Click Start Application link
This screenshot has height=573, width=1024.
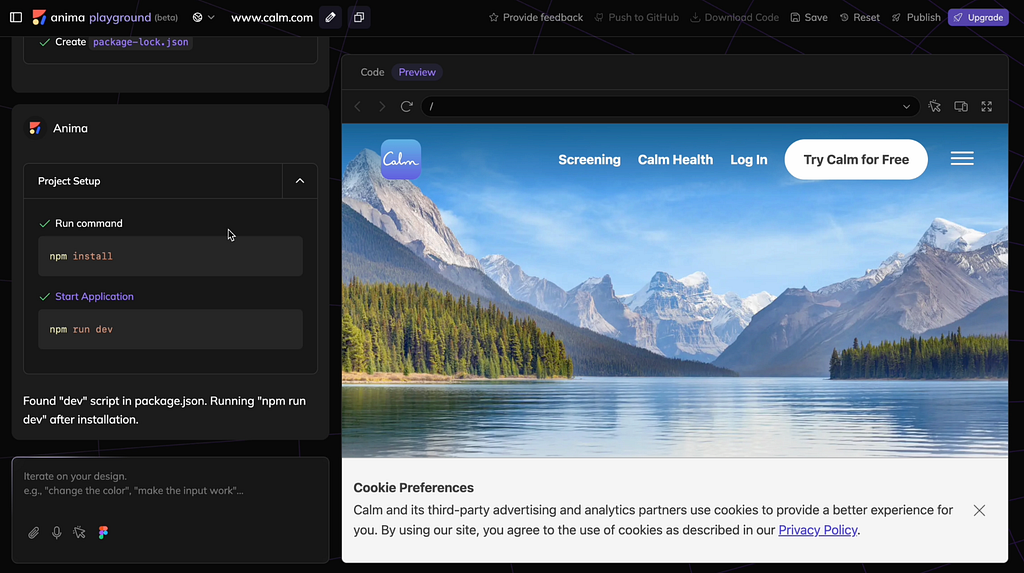(x=94, y=297)
